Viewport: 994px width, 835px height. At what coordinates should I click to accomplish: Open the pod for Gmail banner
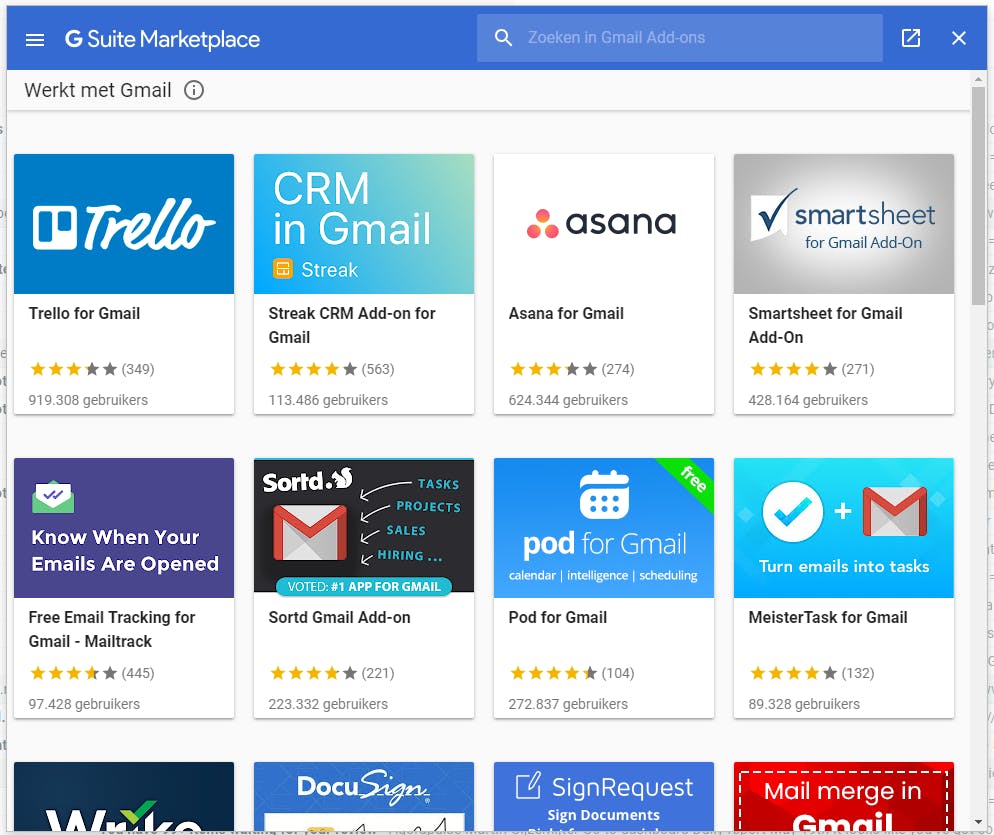pyautogui.click(x=604, y=528)
